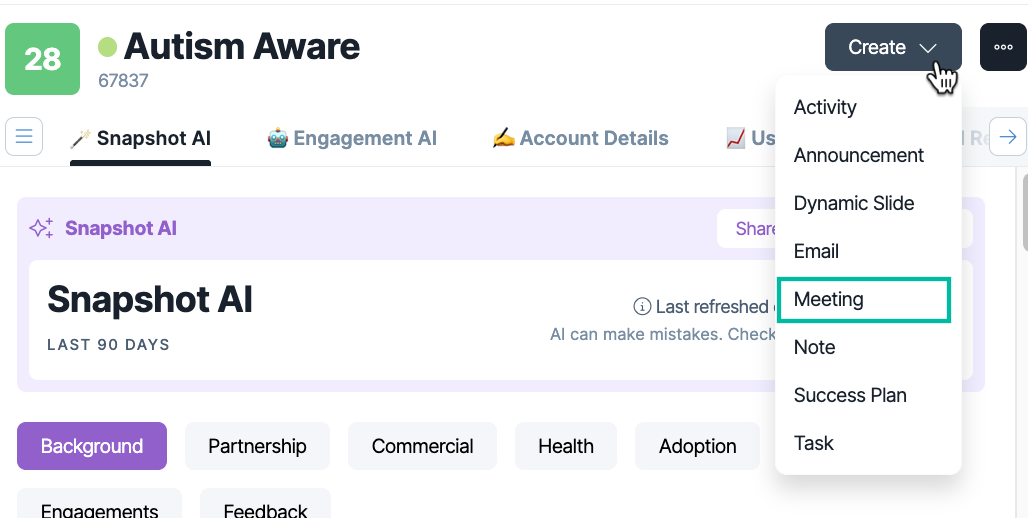The width and height of the screenshot is (1028, 518).
Task: Click the right arrow to show more tabs
Action: point(1008,136)
